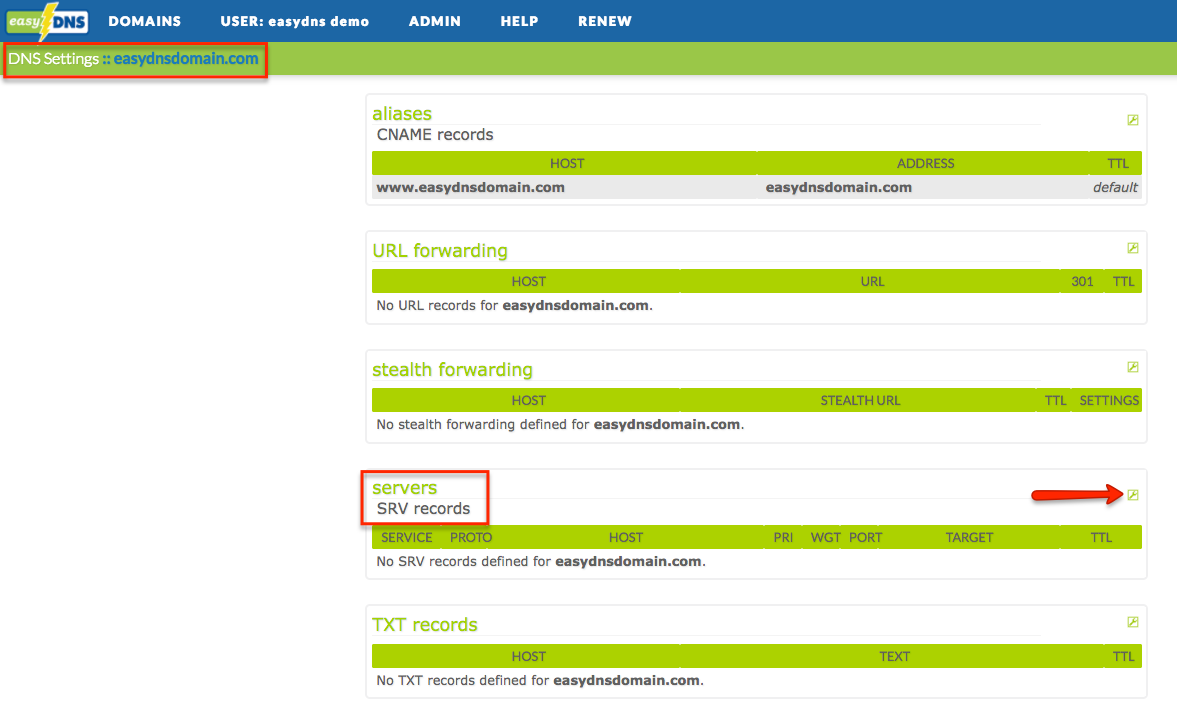Click the stealth forwarding section heading
This screenshot has width=1177, height=722.
(x=453, y=369)
